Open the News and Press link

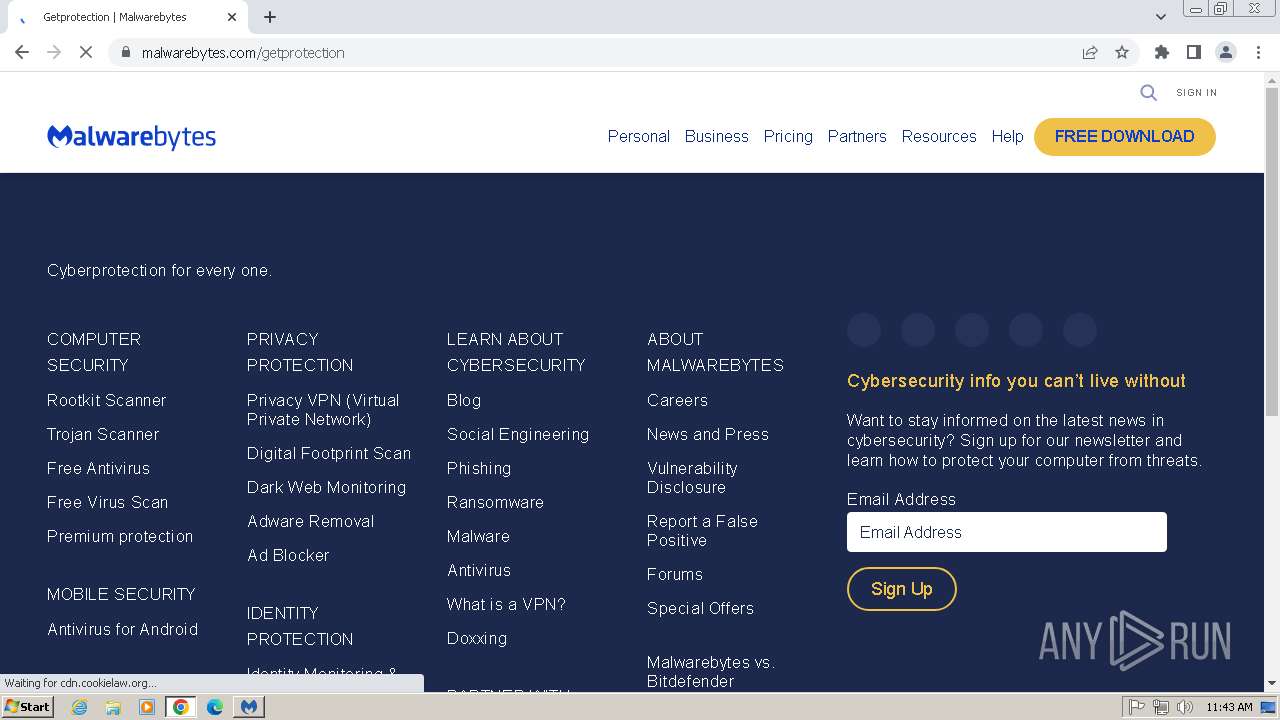[708, 434]
